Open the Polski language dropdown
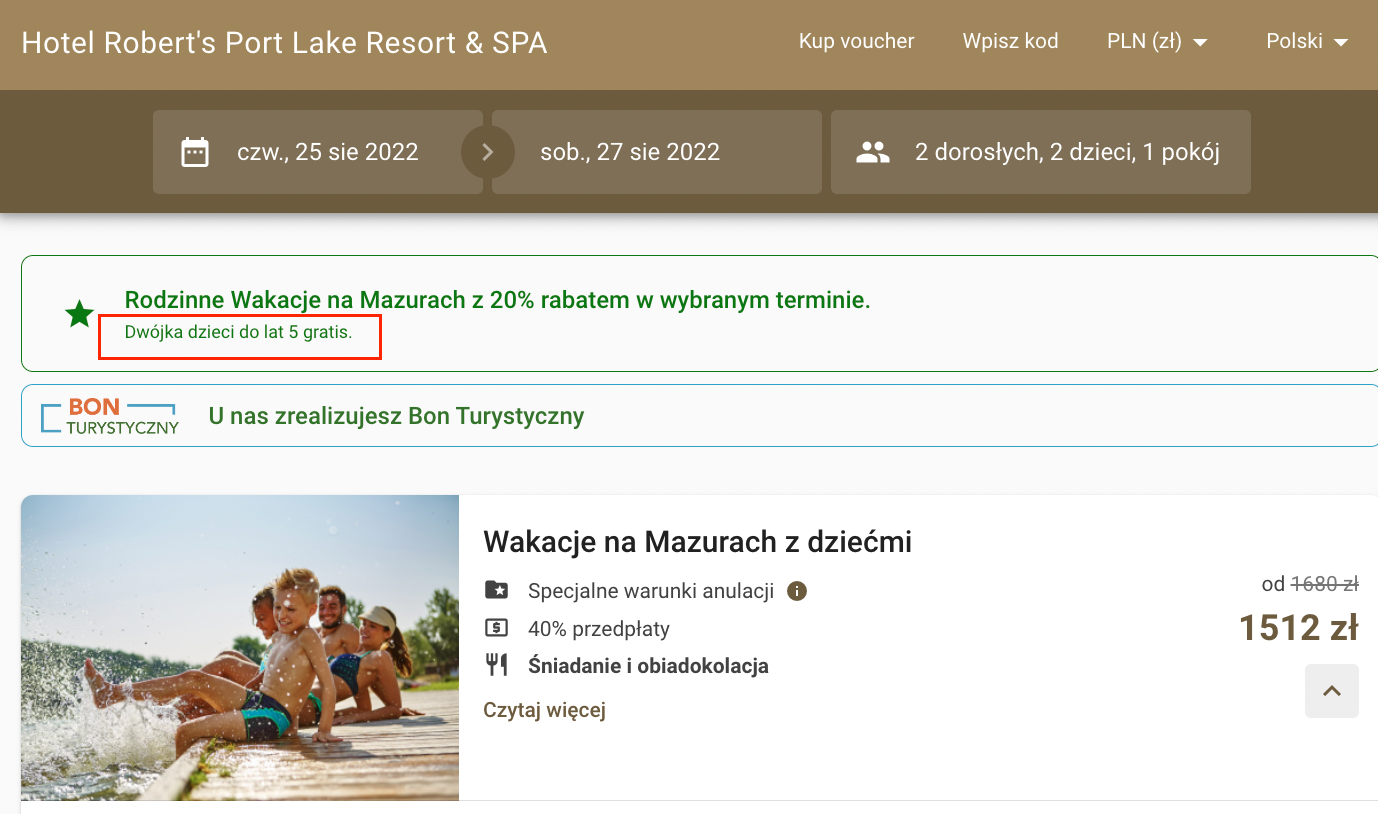Viewport: 1378px width, 814px height. 1307,41
